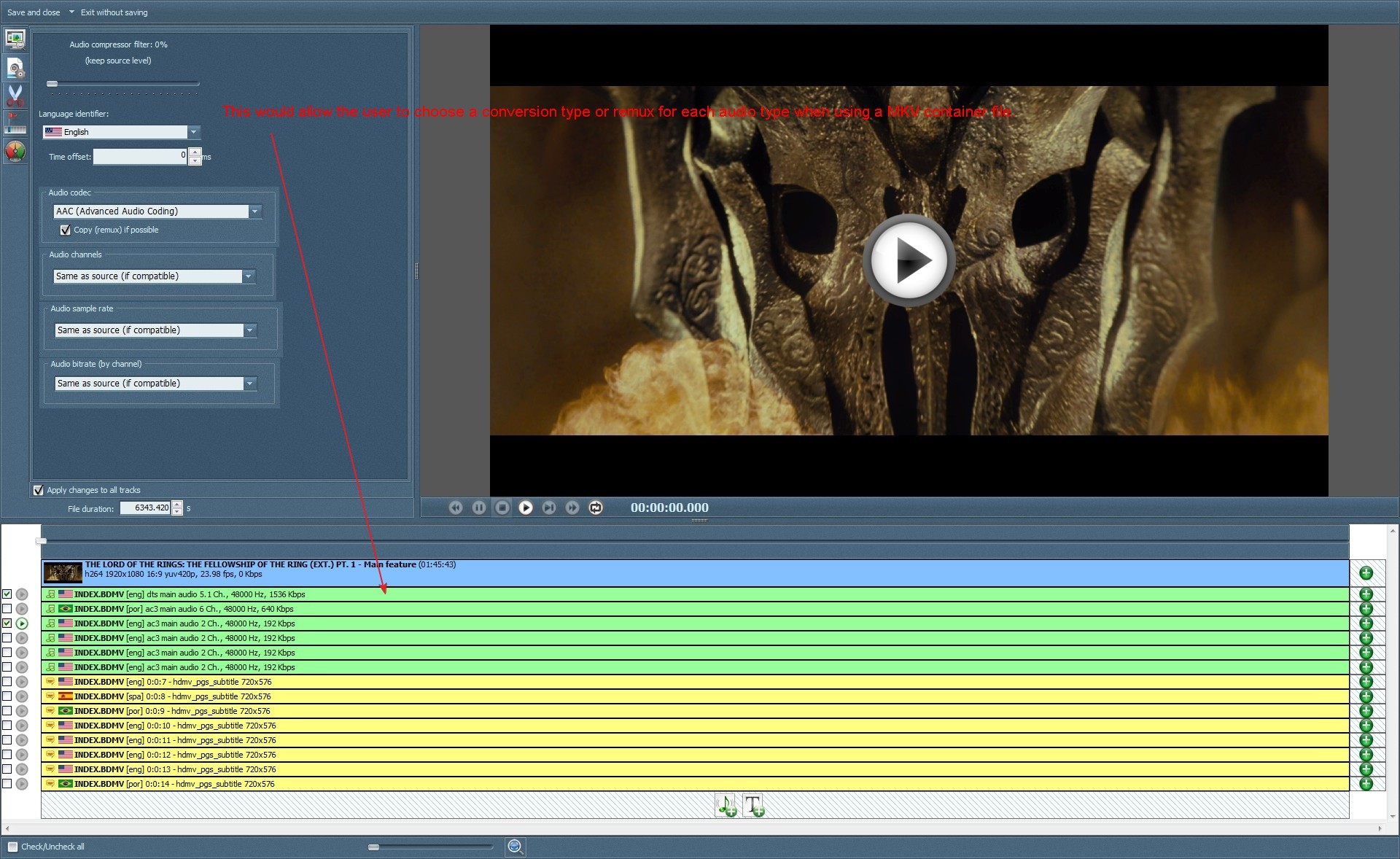Check the [spa] 0:0:8 subtitle track
Screen dimensions: 1400x859
(x=7, y=696)
